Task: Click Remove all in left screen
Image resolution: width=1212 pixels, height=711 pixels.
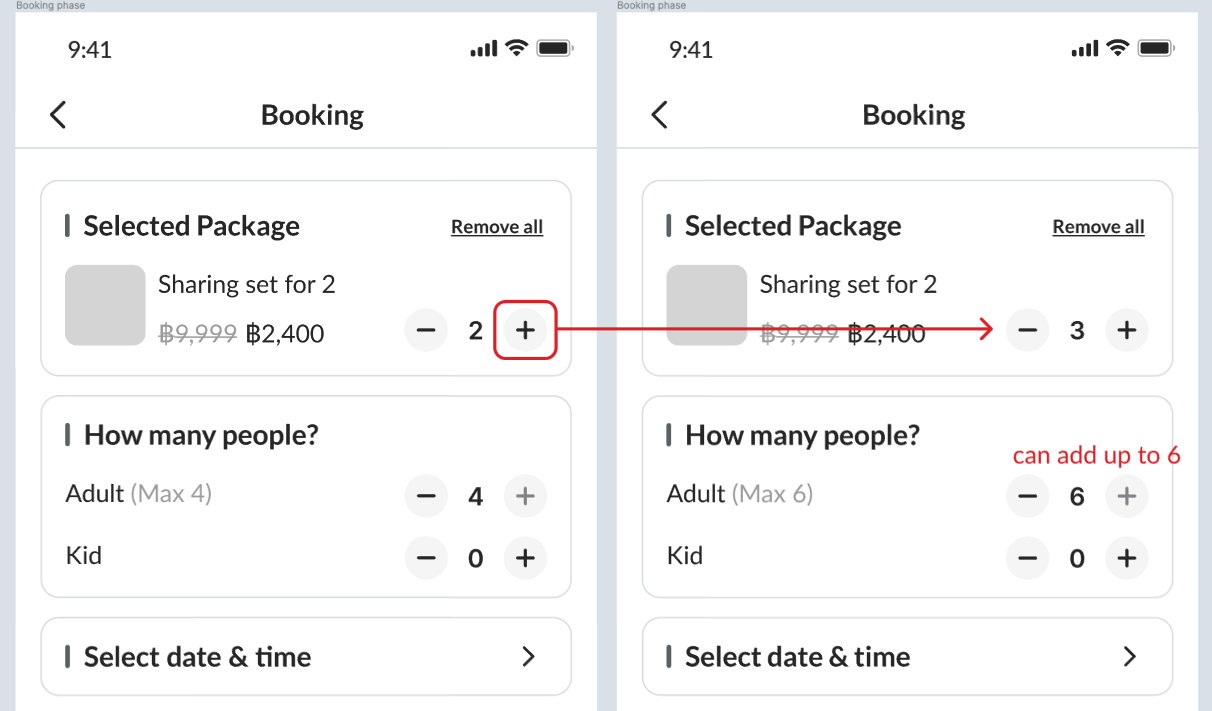Action: (x=497, y=227)
